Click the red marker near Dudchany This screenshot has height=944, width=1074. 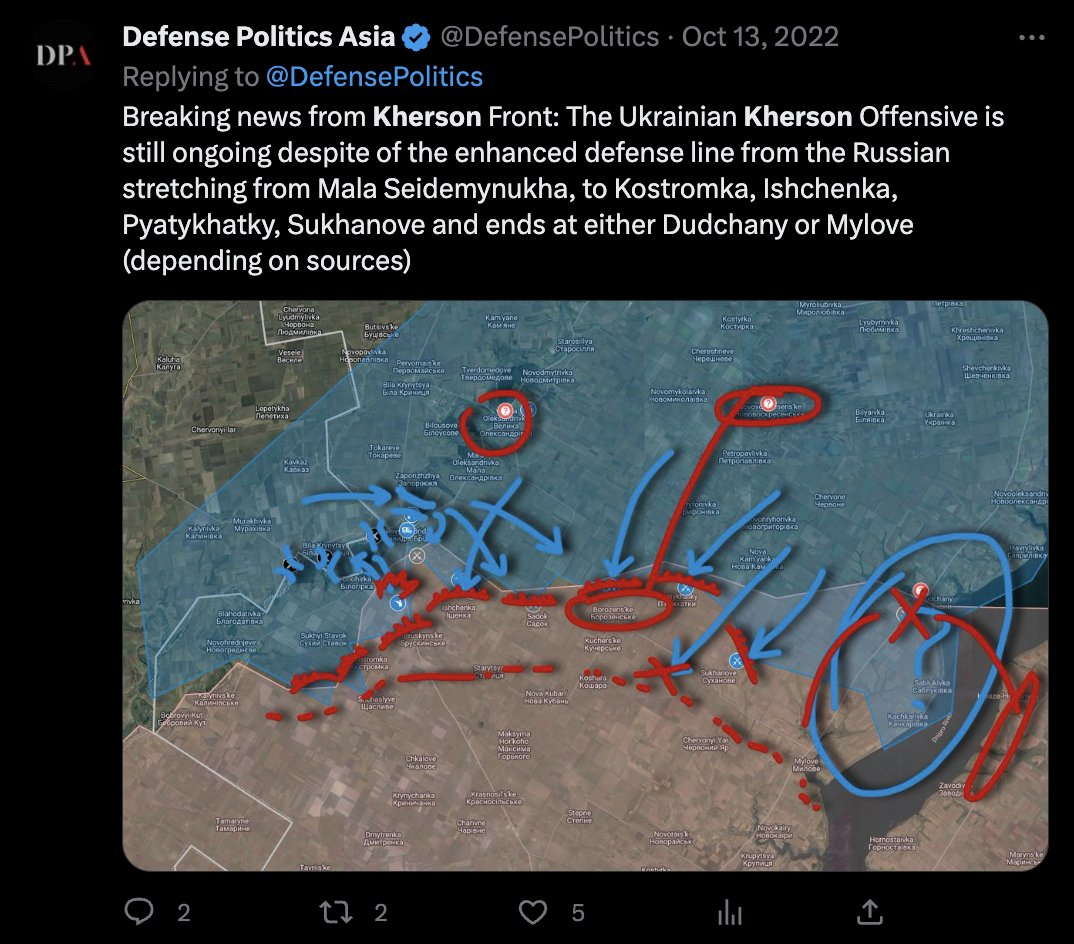pos(921,591)
